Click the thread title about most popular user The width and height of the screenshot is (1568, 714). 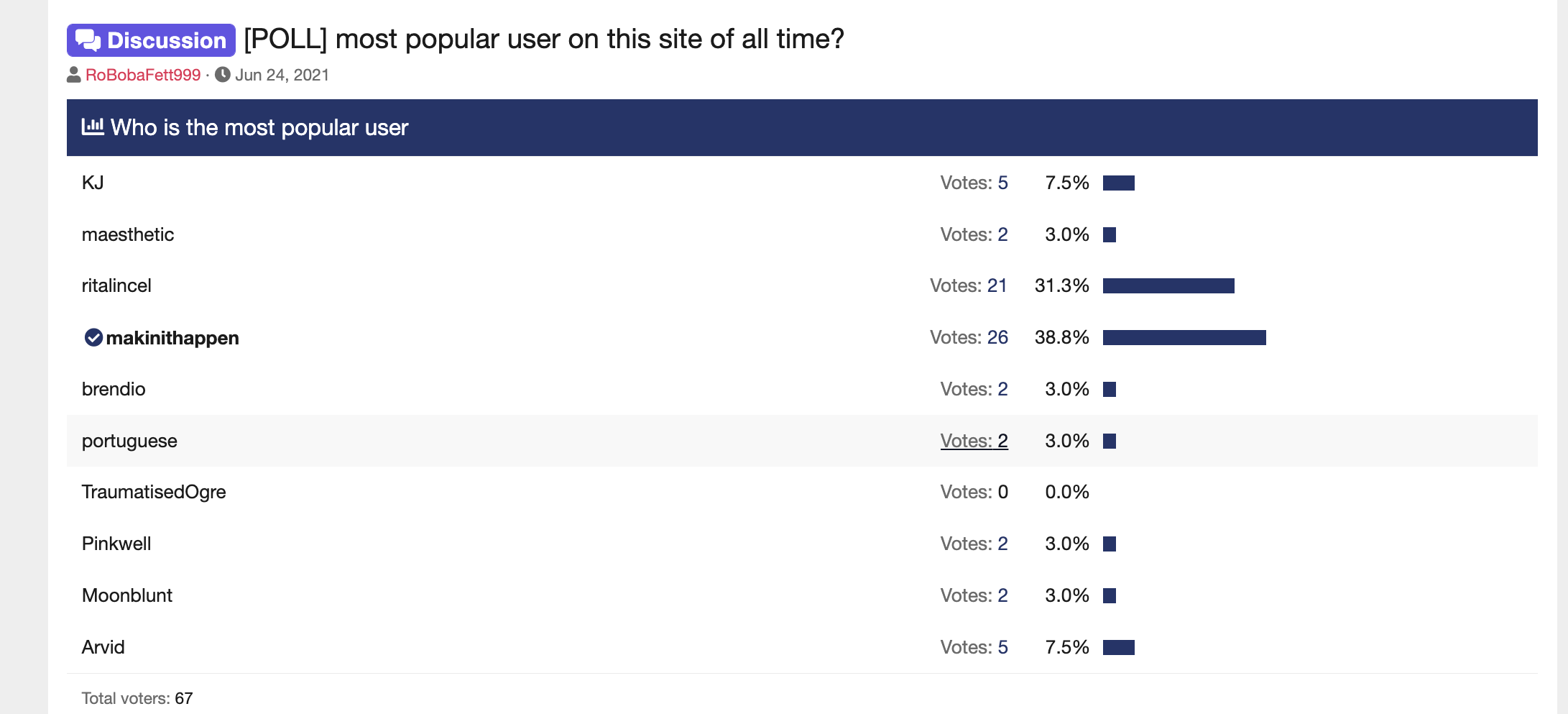coord(544,39)
